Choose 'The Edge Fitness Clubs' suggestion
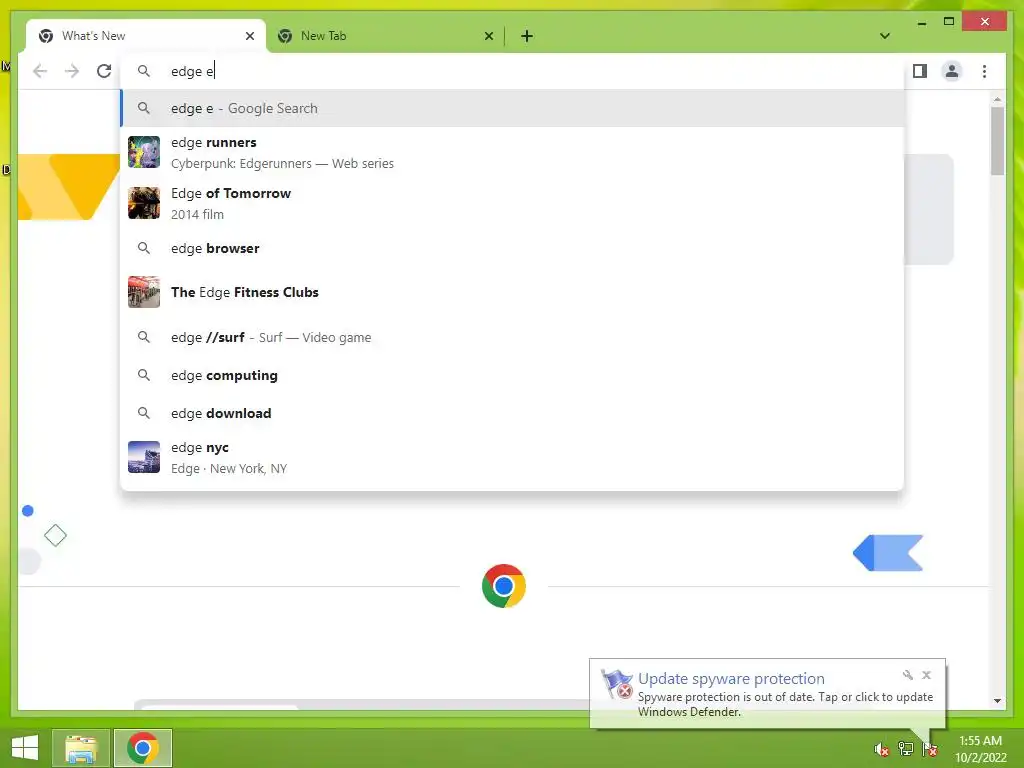 point(512,292)
